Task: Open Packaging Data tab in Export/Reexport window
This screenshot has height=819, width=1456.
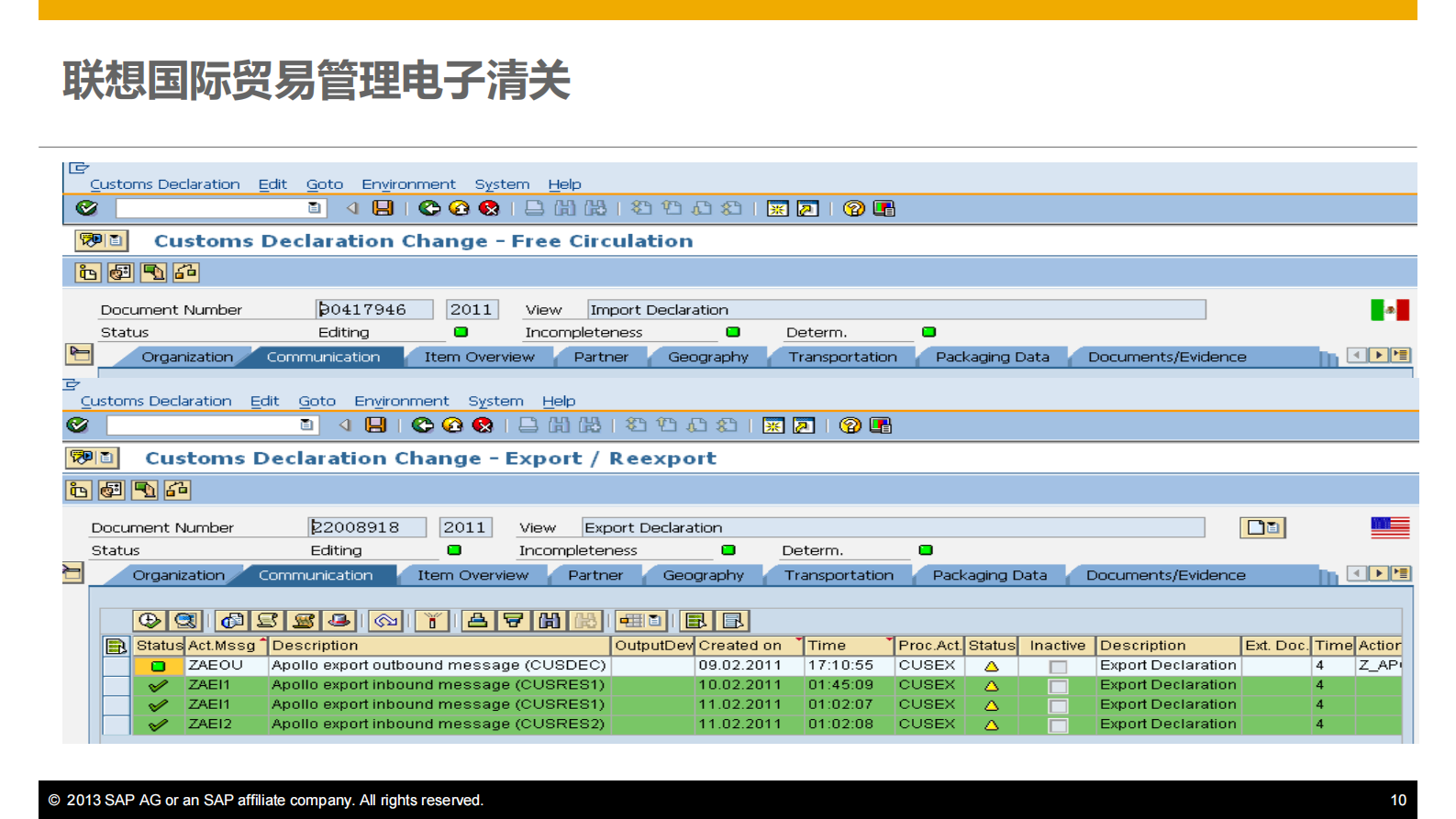Action: pos(990,575)
